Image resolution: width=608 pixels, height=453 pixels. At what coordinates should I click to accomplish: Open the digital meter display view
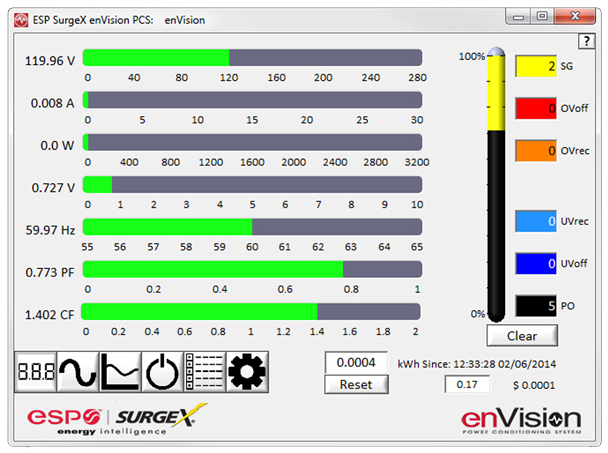[x=35, y=372]
